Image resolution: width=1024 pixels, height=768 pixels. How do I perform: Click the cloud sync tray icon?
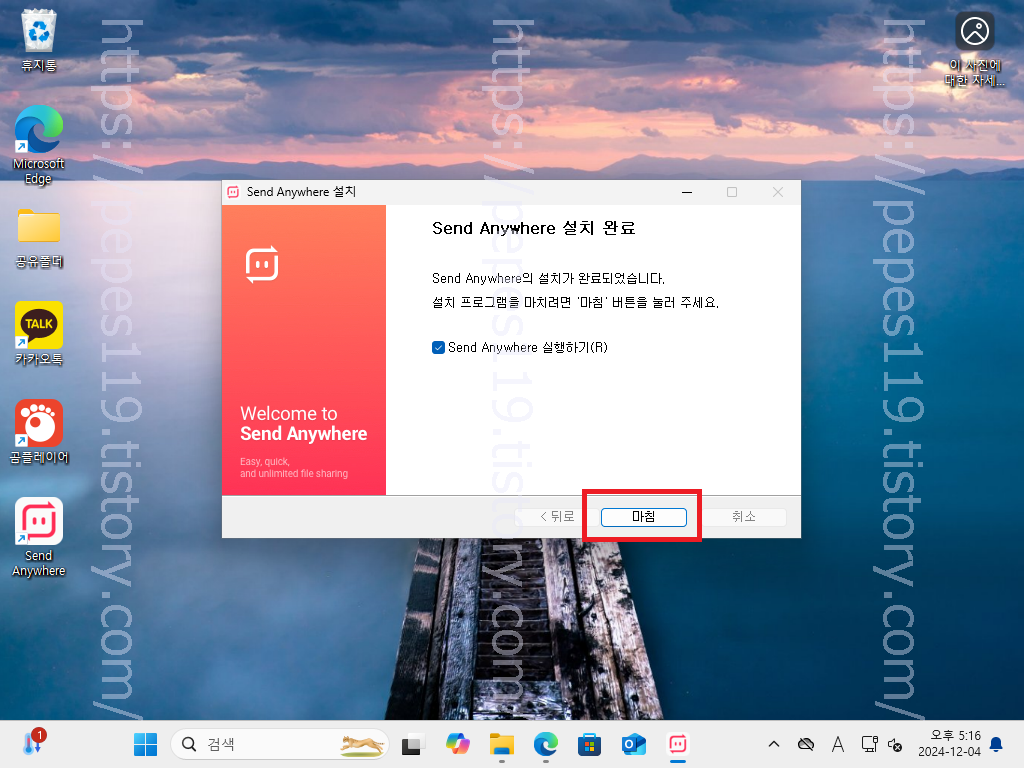(806, 744)
